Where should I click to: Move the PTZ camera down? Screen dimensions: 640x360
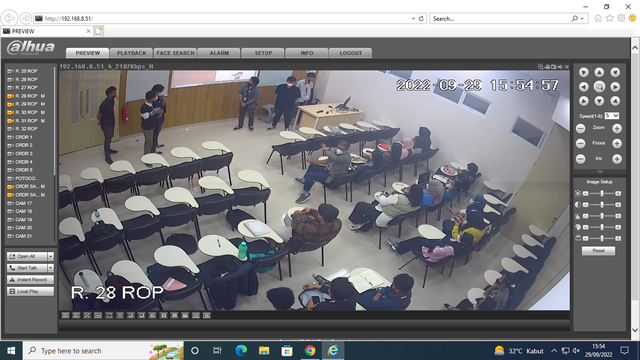[x=599, y=101]
